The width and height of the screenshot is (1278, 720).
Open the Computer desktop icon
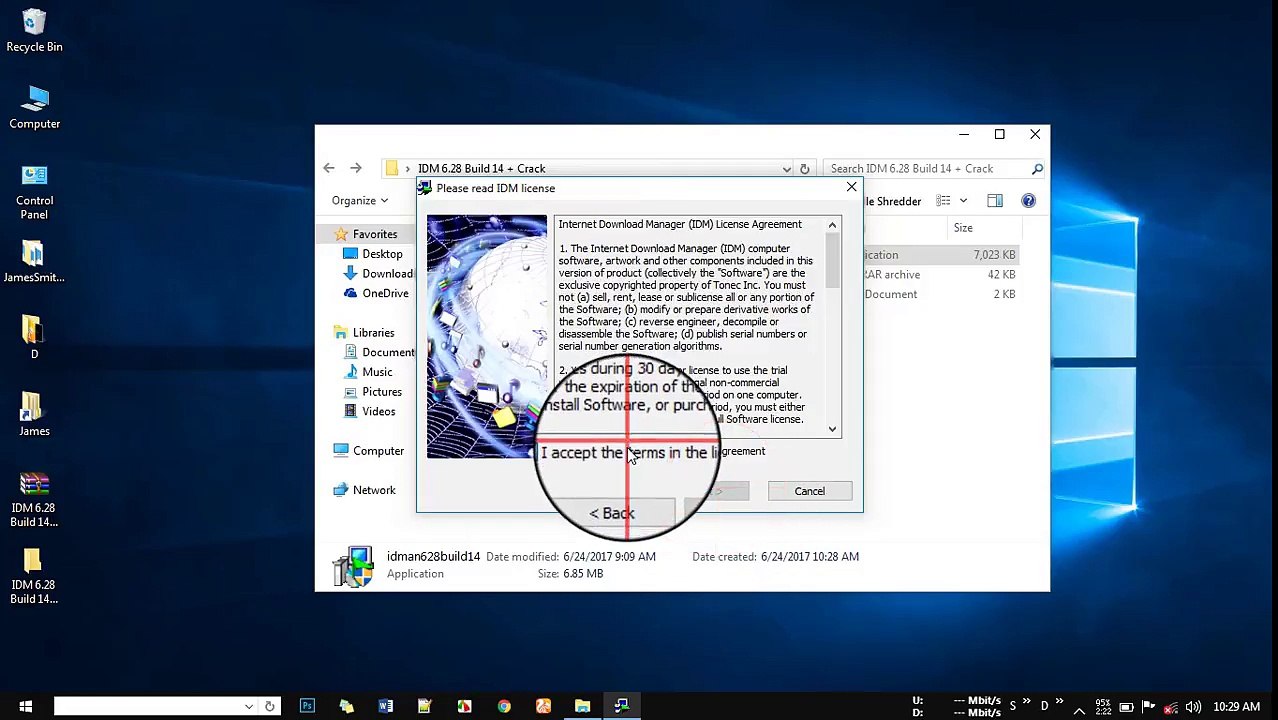35,107
